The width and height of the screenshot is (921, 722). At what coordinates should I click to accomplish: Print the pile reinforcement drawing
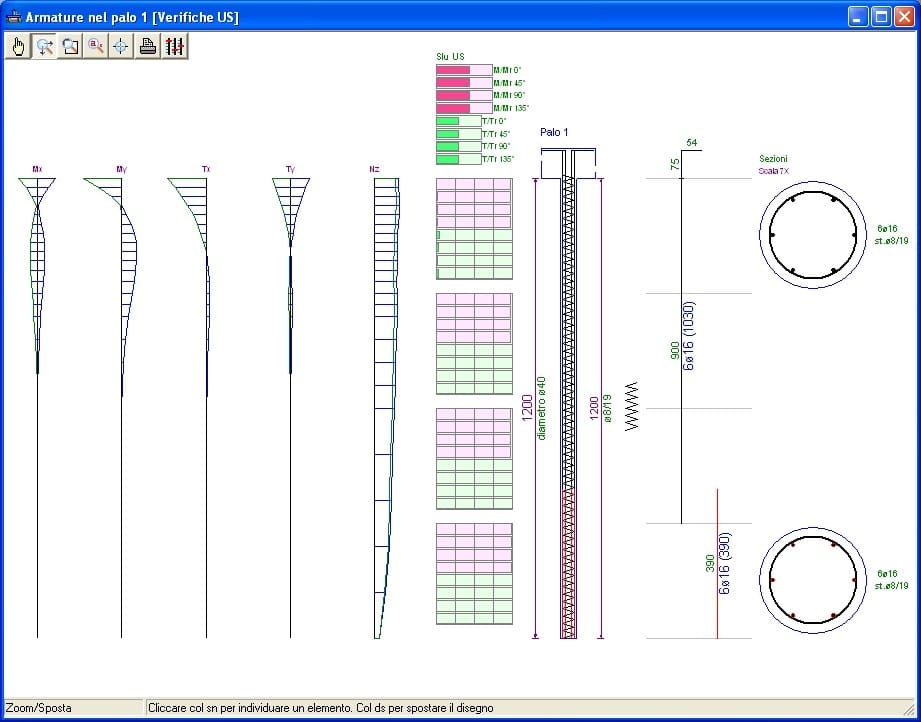click(x=148, y=46)
